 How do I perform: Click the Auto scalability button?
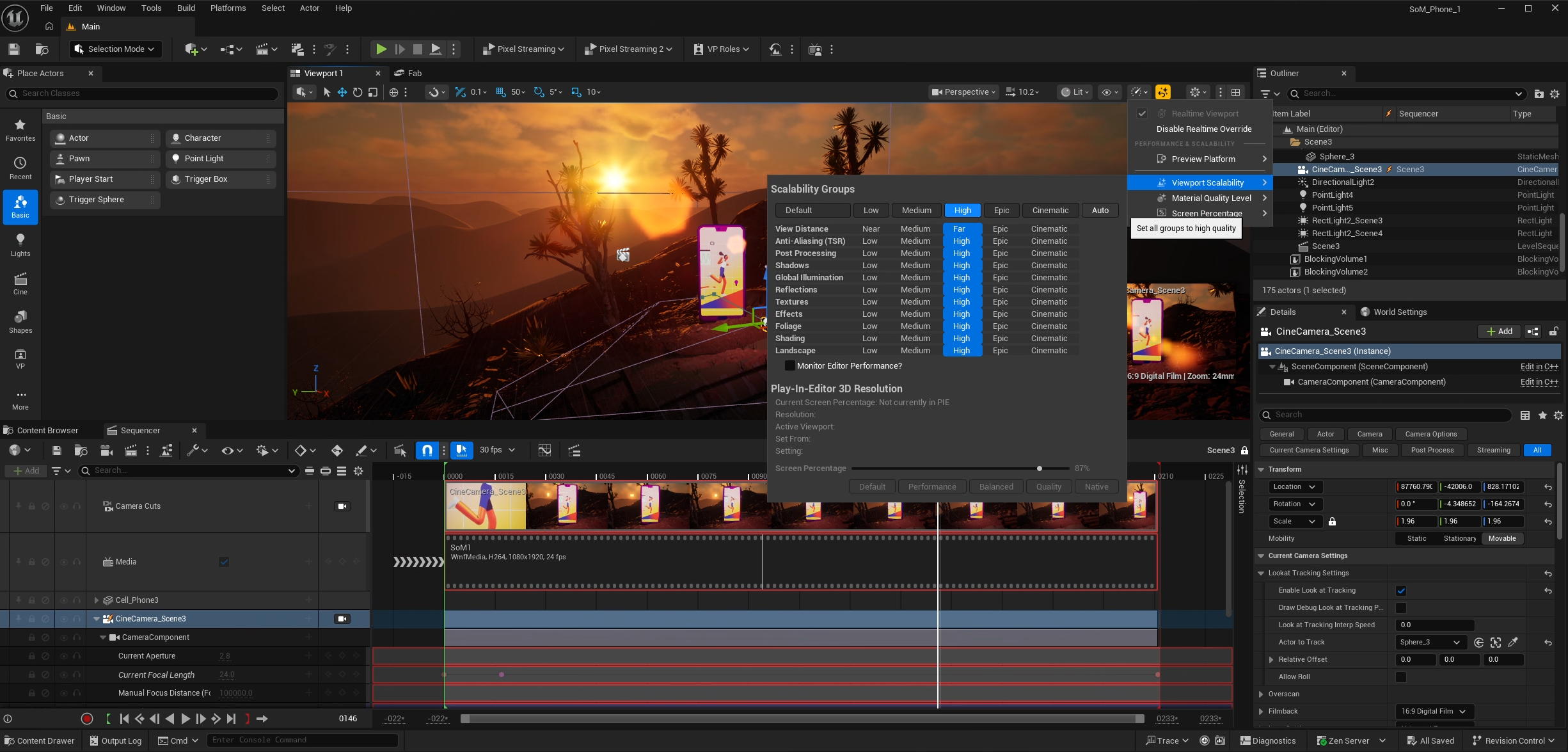(x=1100, y=211)
